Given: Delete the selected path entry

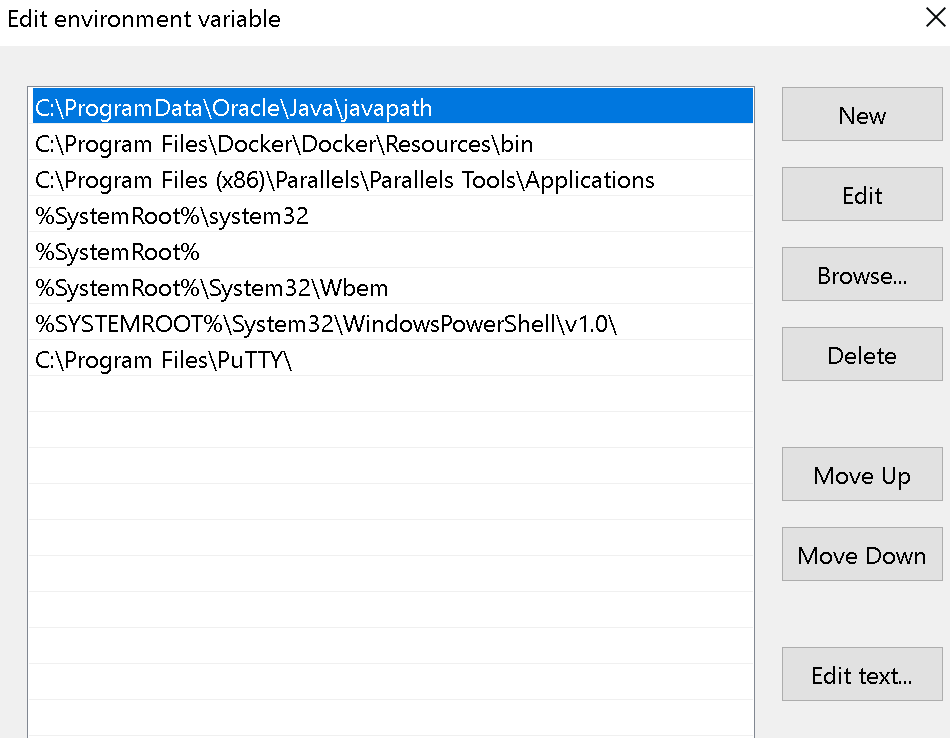Looking at the screenshot, I should tap(862, 356).
